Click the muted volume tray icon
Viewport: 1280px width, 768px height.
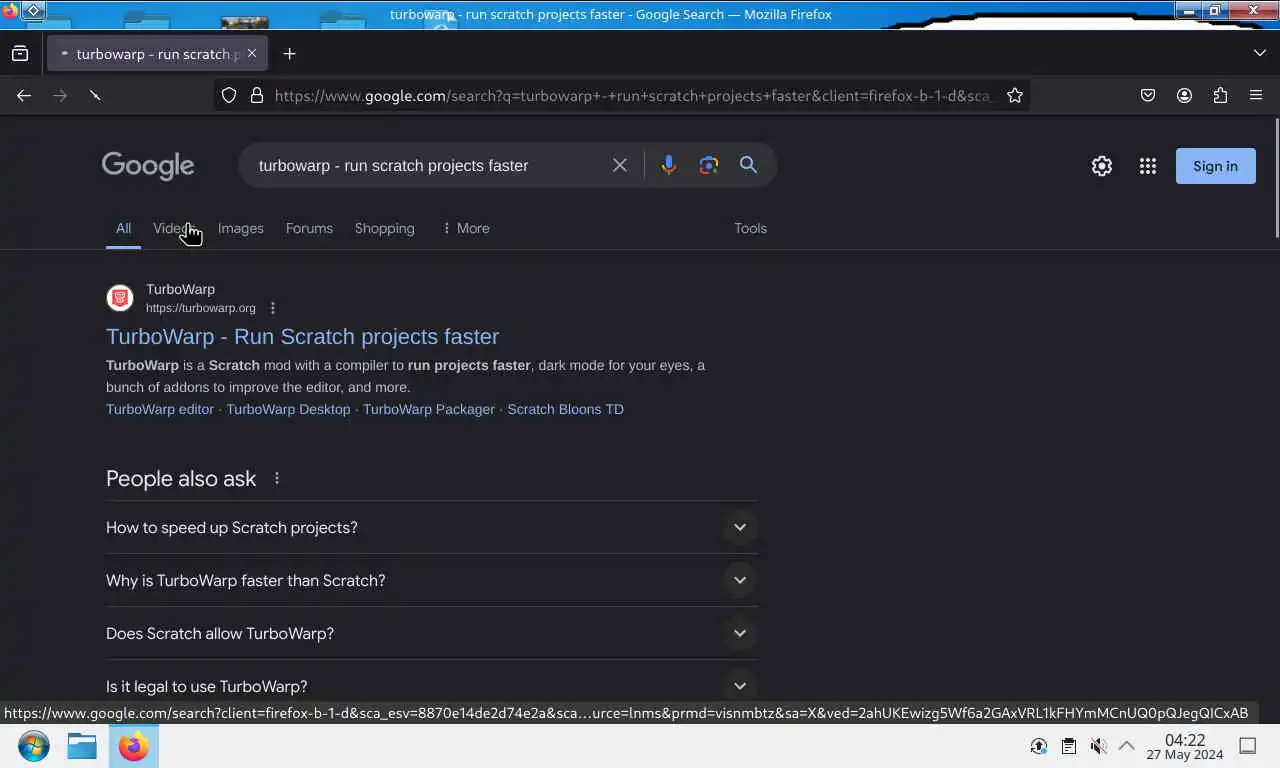(x=1098, y=746)
